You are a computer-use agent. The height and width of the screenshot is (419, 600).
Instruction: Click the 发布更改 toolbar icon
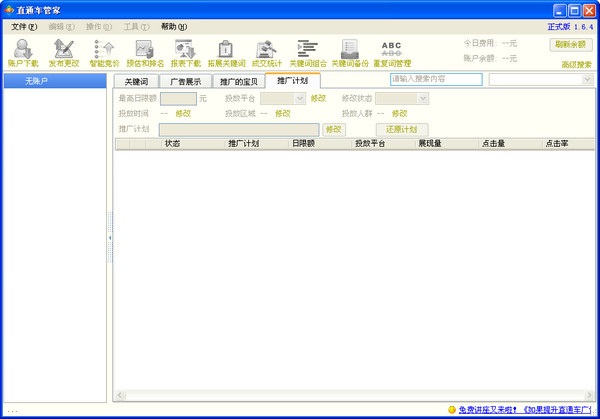pos(64,53)
